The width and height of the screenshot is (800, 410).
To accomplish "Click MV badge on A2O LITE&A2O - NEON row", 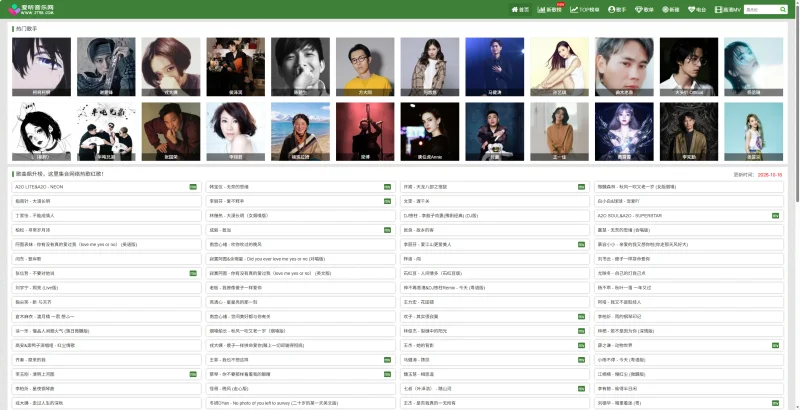I will point(193,187).
